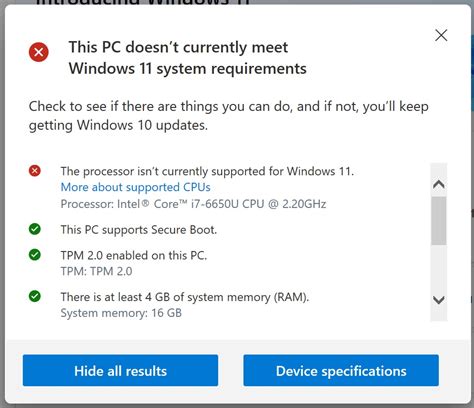Image resolution: width=474 pixels, height=408 pixels.
Task: Click the results list scroll up arrow
Action: pos(439,184)
